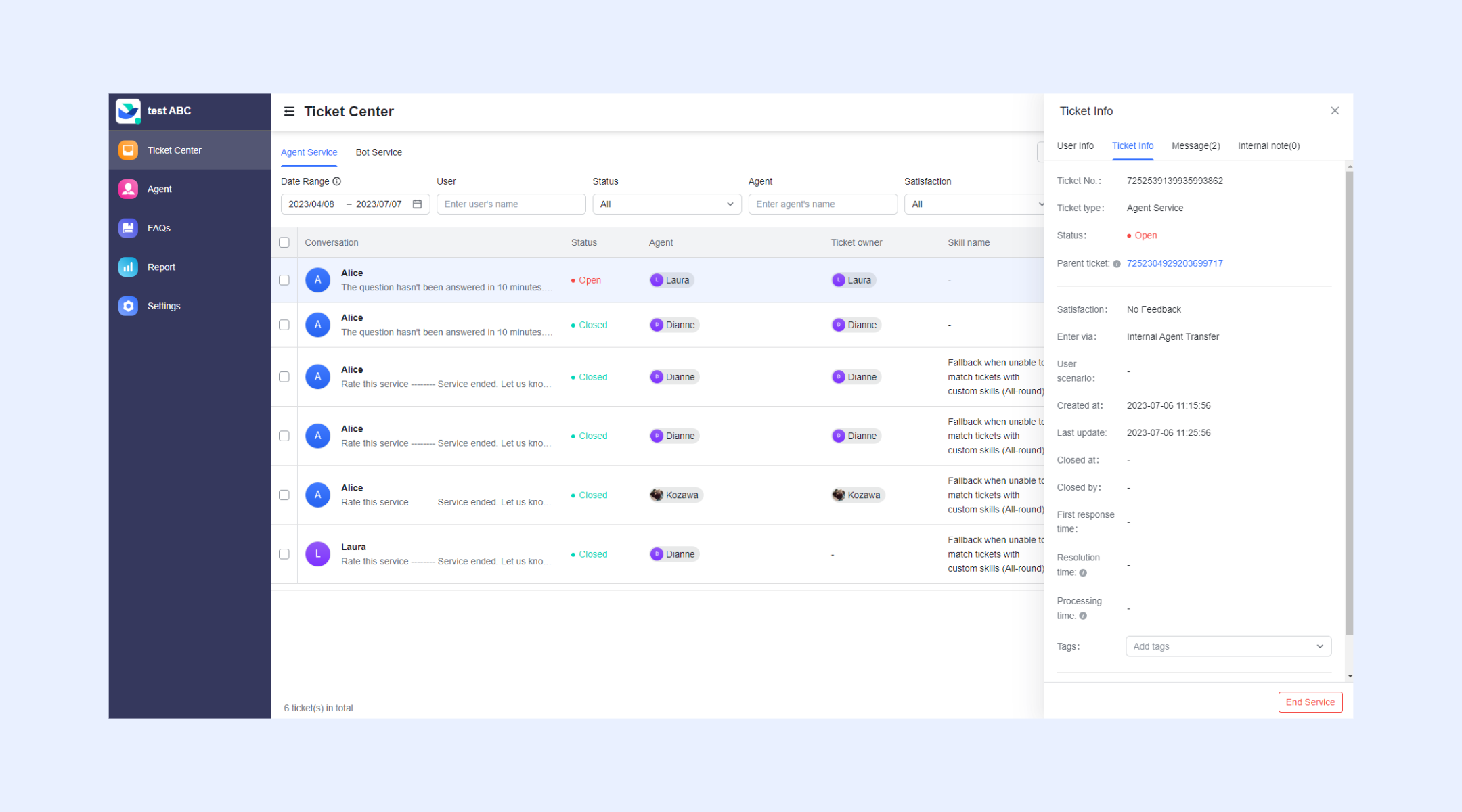Click Dianne ticket owner chip in second row

pos(856,325)
